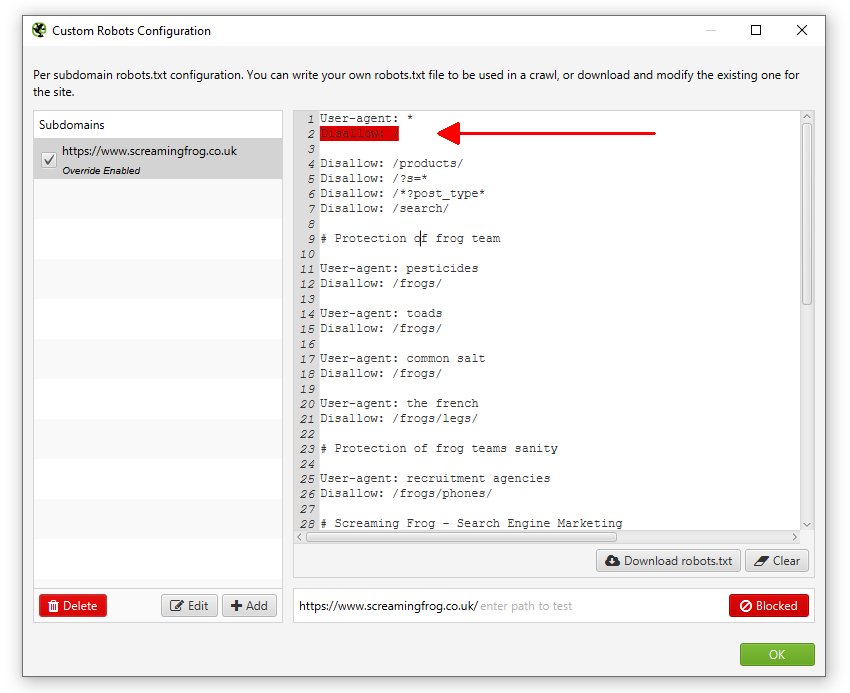Viewport: 850px width, 693px height.
Task: Click line 'Disallow: /*?post_type*'
Action: click(x=402, y=194)
